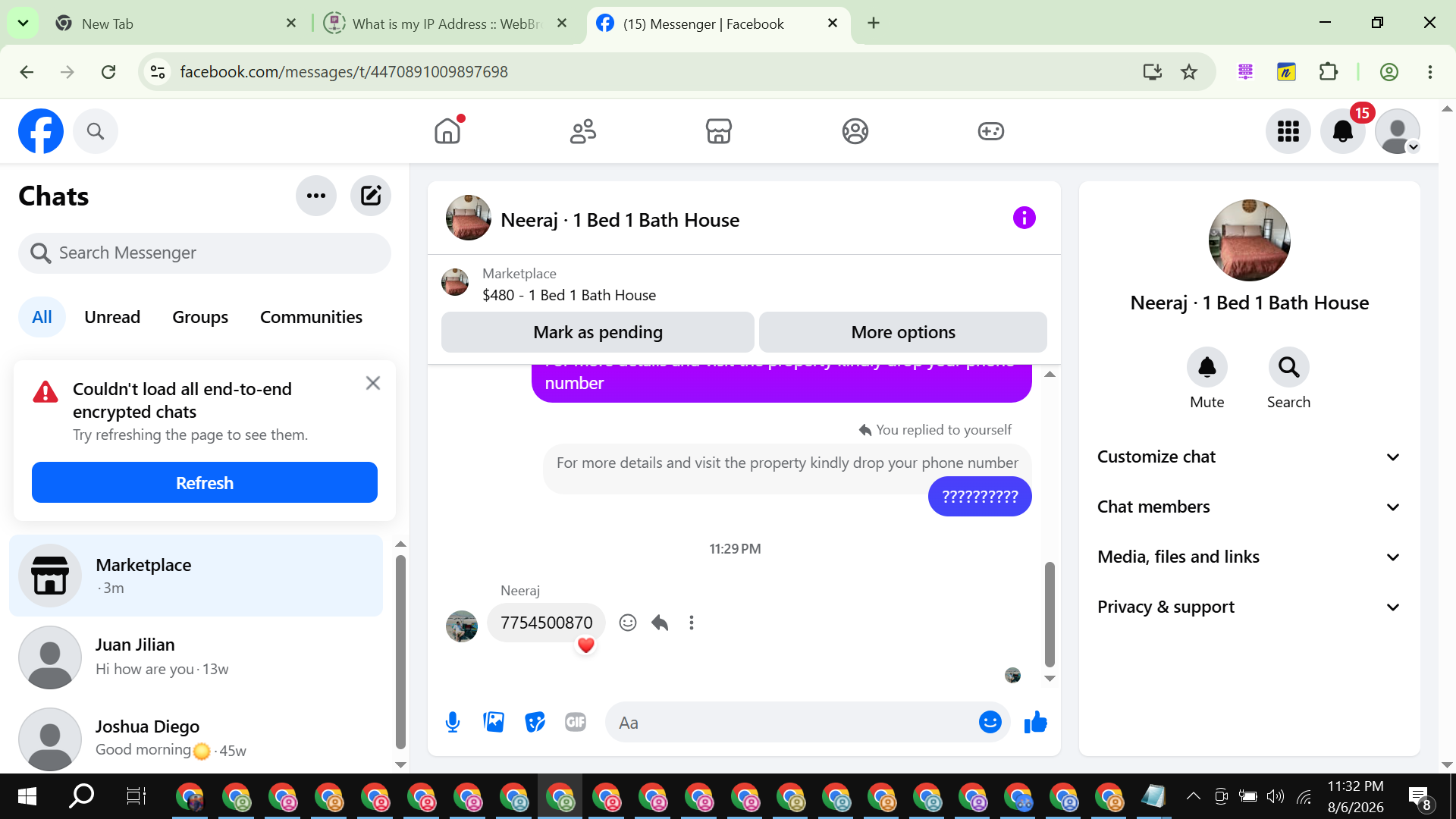The height and width of the screenshot is (819, 1456).
Task: Click the blue Refresh button
Action: [205, 482]
